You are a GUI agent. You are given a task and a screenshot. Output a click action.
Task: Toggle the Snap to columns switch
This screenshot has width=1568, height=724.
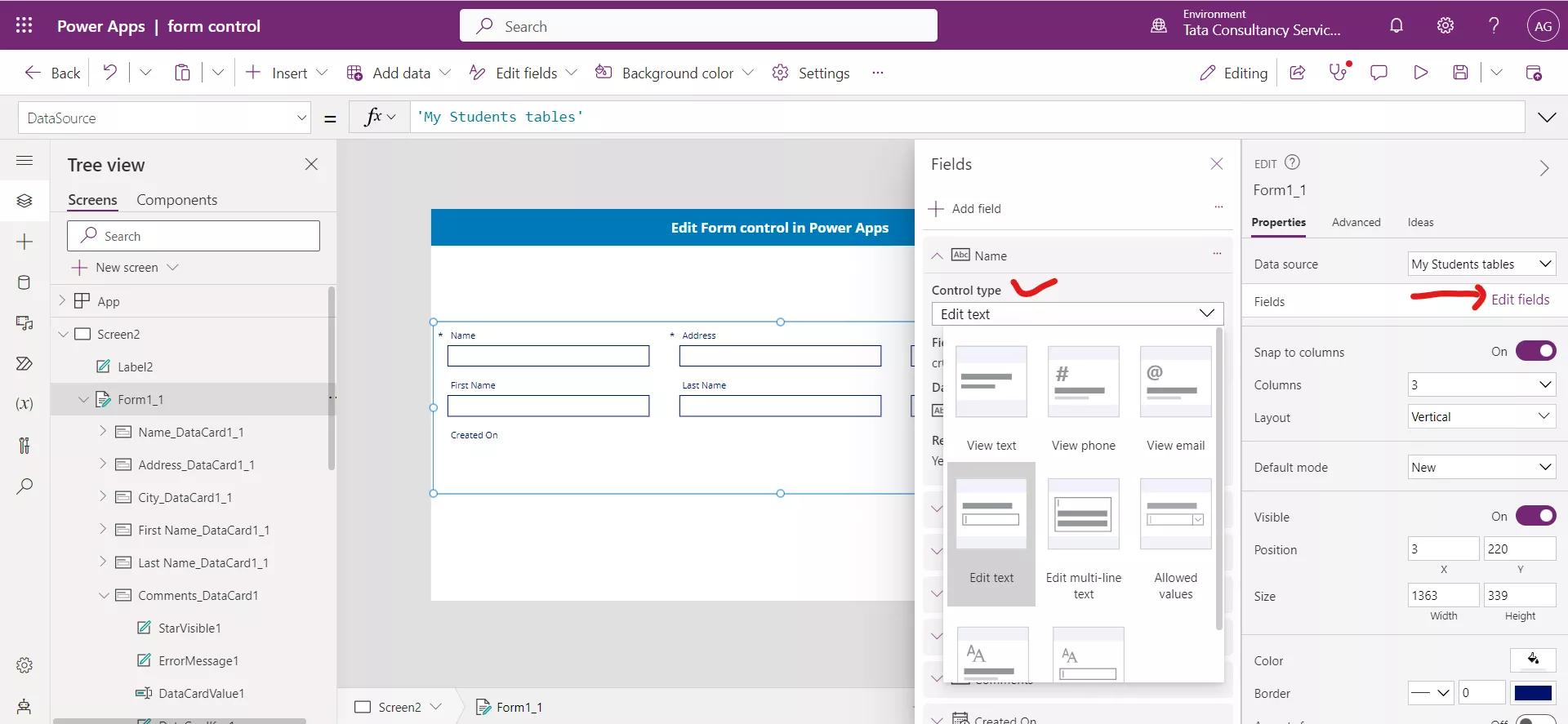click(1535, 351)
